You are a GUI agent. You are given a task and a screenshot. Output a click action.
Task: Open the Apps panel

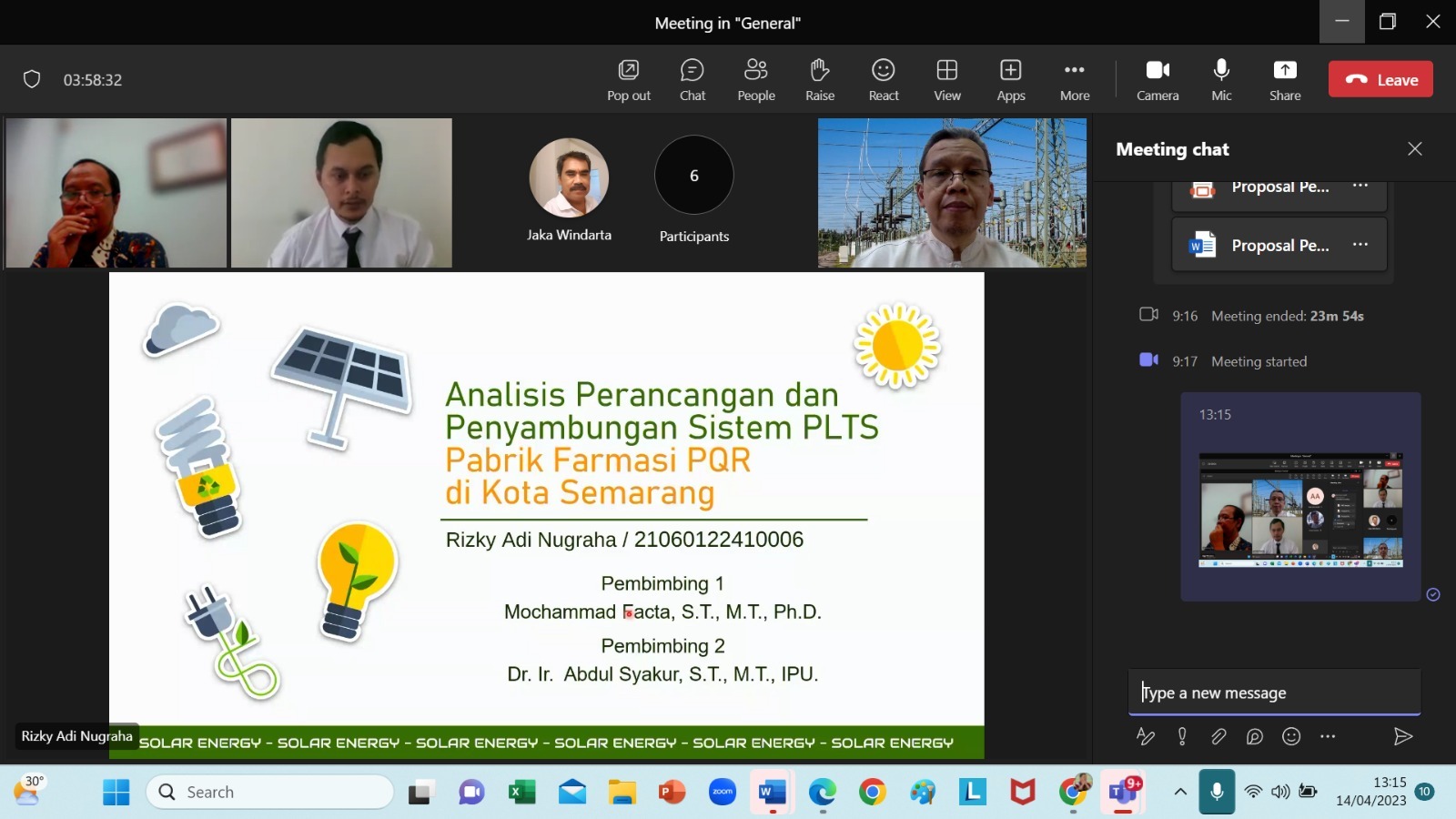(1010, 79)
